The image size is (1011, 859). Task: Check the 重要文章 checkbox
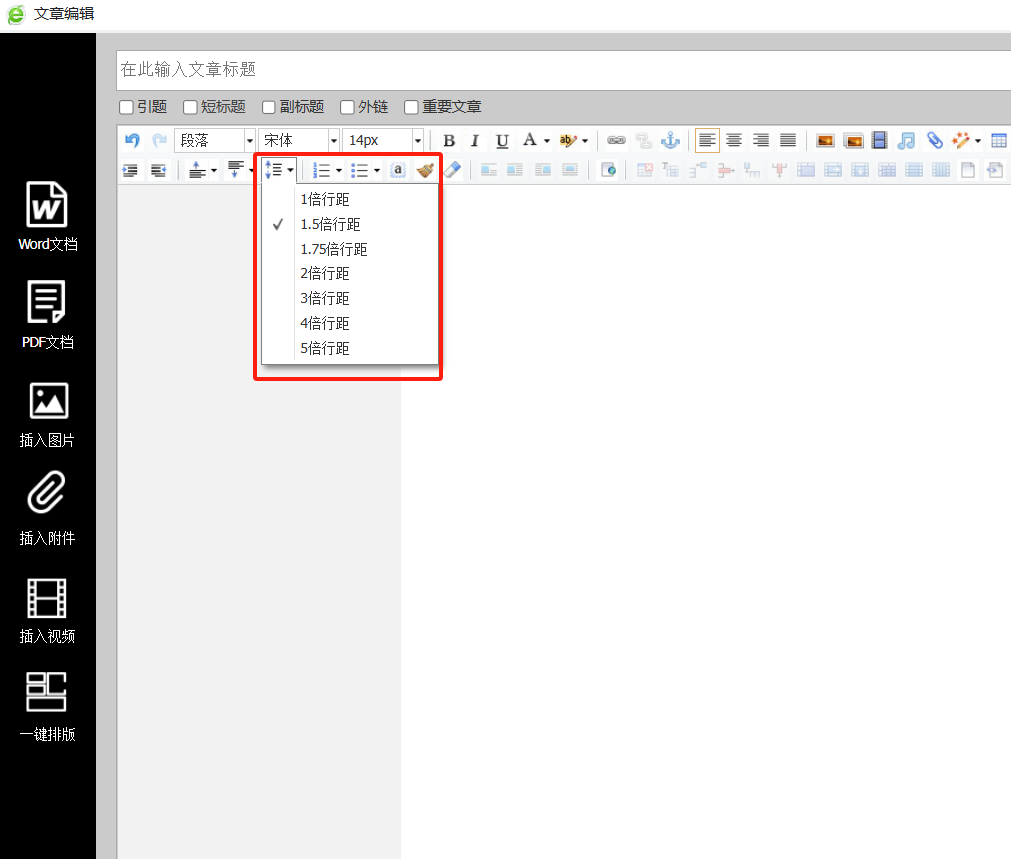pyautogui.click(x=411, y=107)
